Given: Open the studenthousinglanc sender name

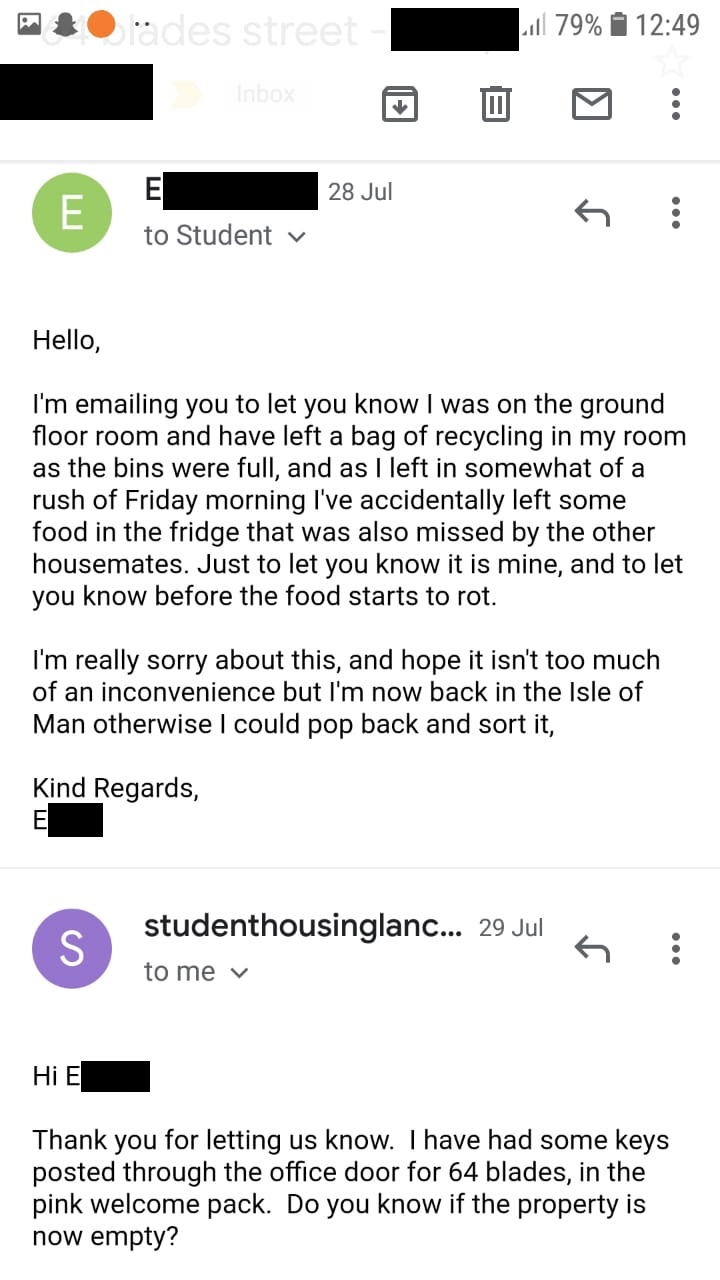Looking at the screenshot, I should (x=303, y=926).
